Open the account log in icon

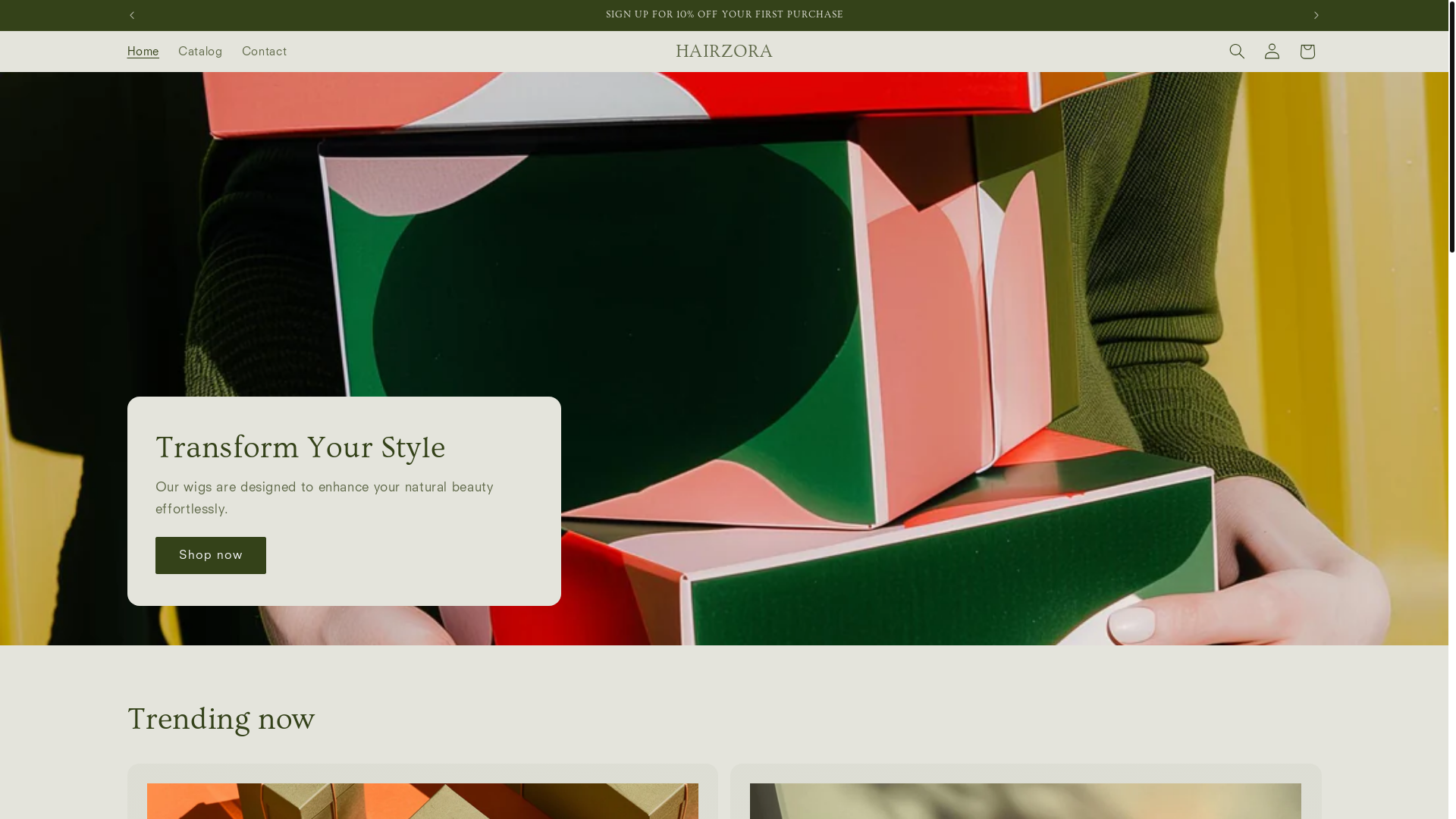tap(1272, 52)
